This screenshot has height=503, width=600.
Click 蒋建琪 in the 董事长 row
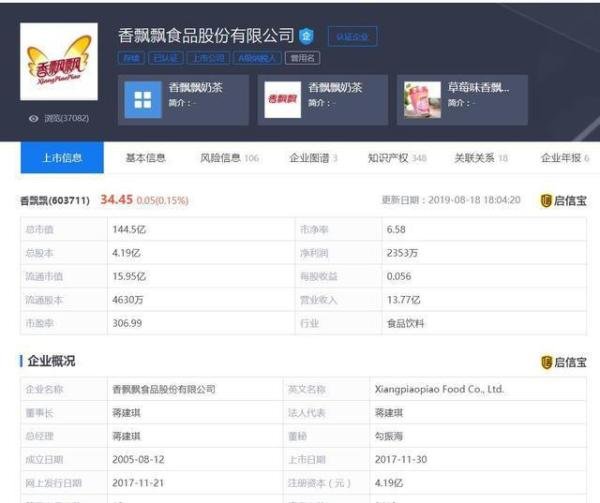pyautogui.click(x=126, y=413)
